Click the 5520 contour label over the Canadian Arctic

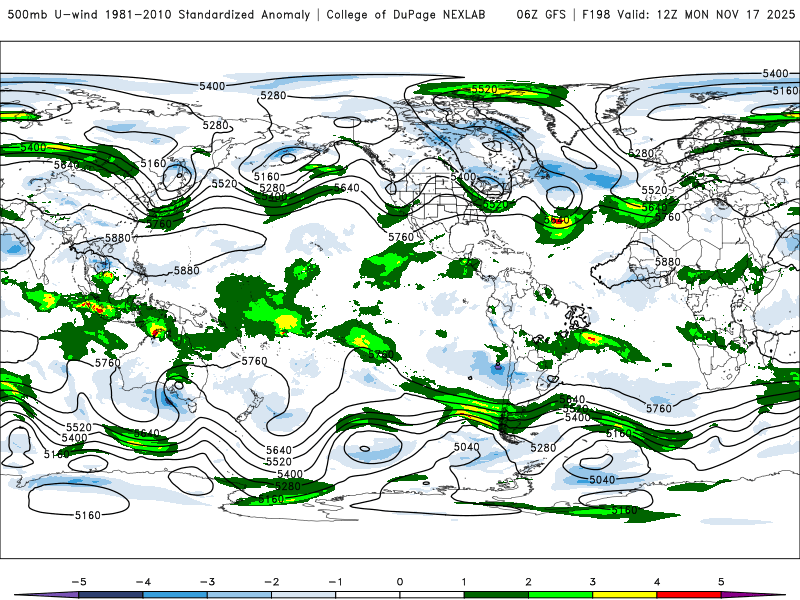click(484, 90)
